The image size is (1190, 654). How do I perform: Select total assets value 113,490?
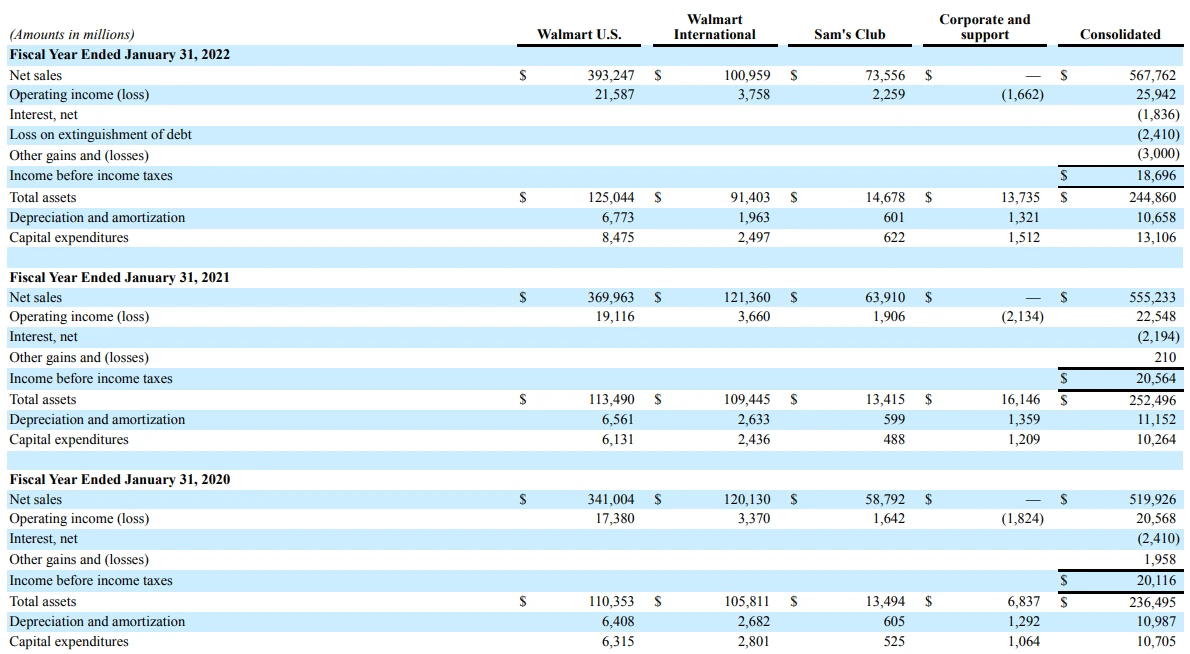(x=611, y=400)
